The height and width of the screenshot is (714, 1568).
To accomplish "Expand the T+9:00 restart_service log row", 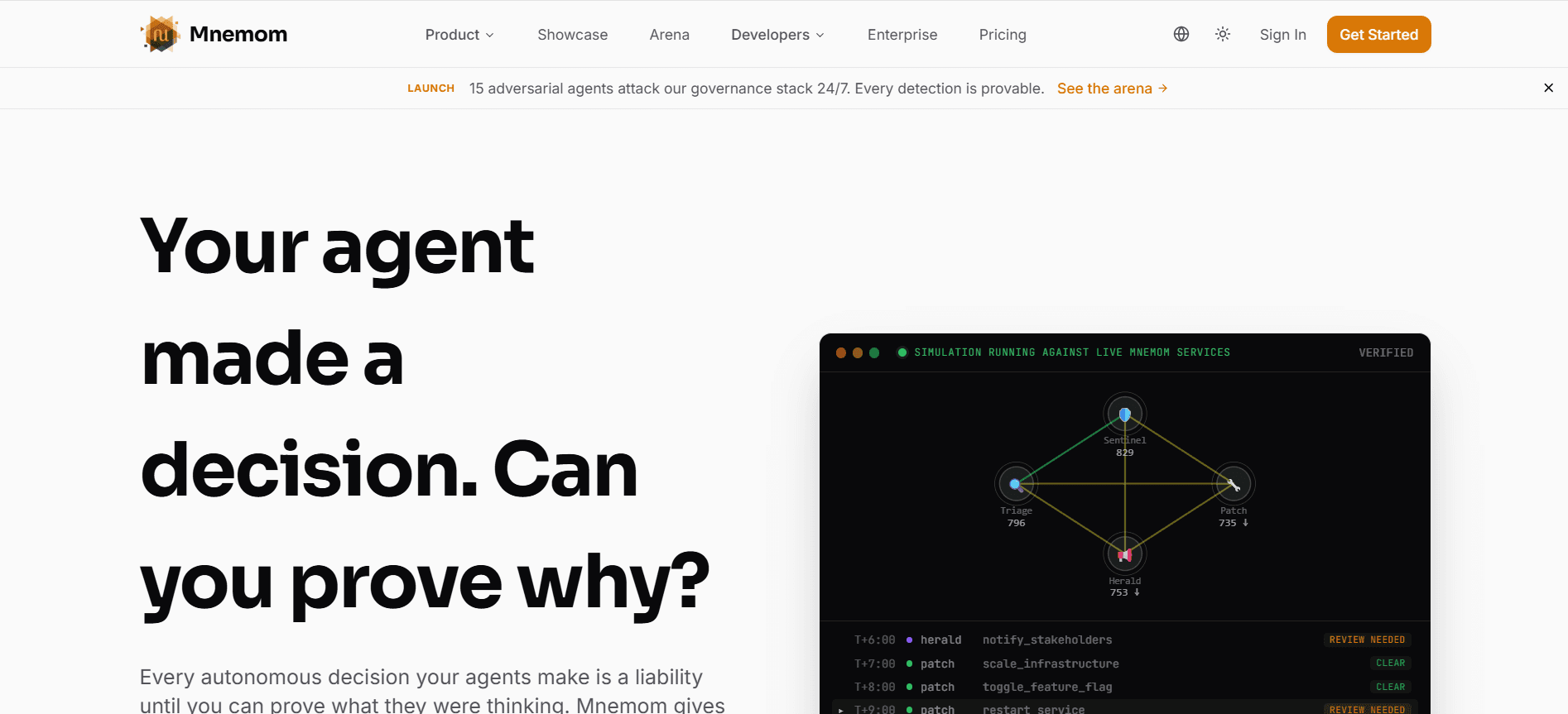I will coord(841,709).
